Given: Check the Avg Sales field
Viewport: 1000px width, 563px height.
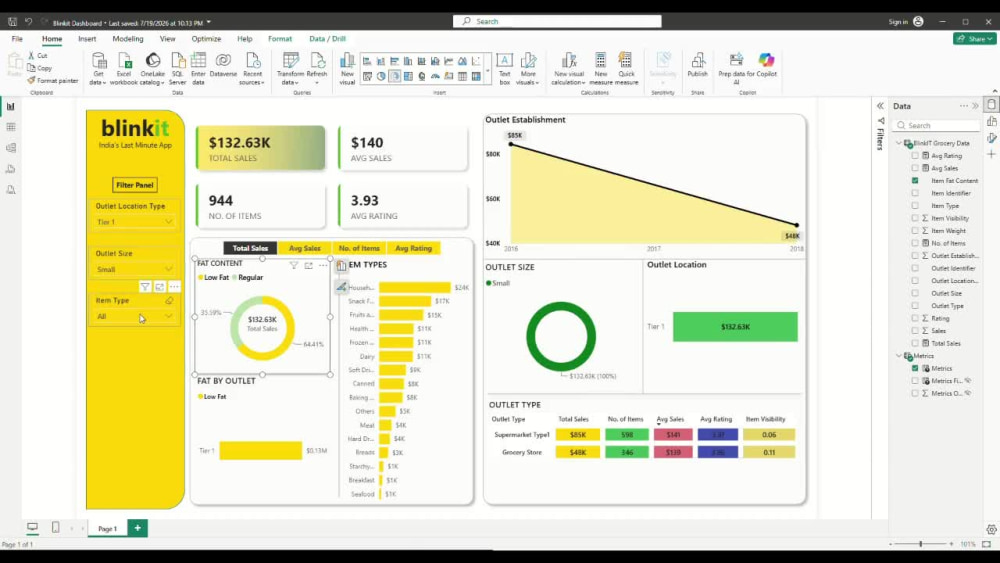Looking at the screenshot, I should click(x=915, y=168).
